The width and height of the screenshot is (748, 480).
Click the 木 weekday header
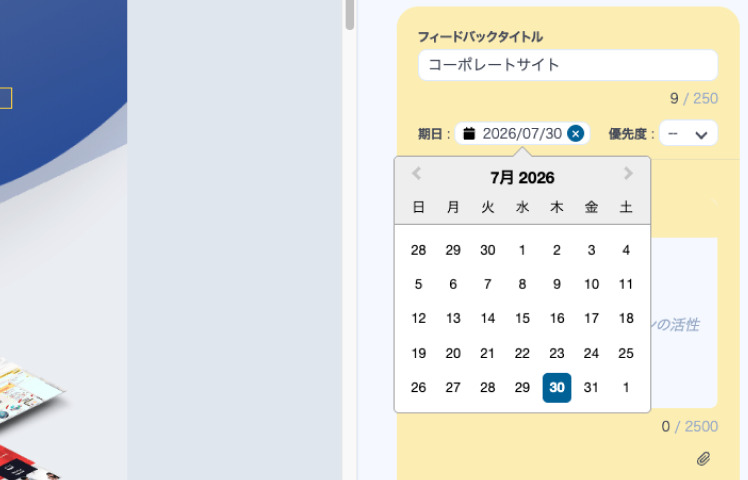tap(557, 207)
